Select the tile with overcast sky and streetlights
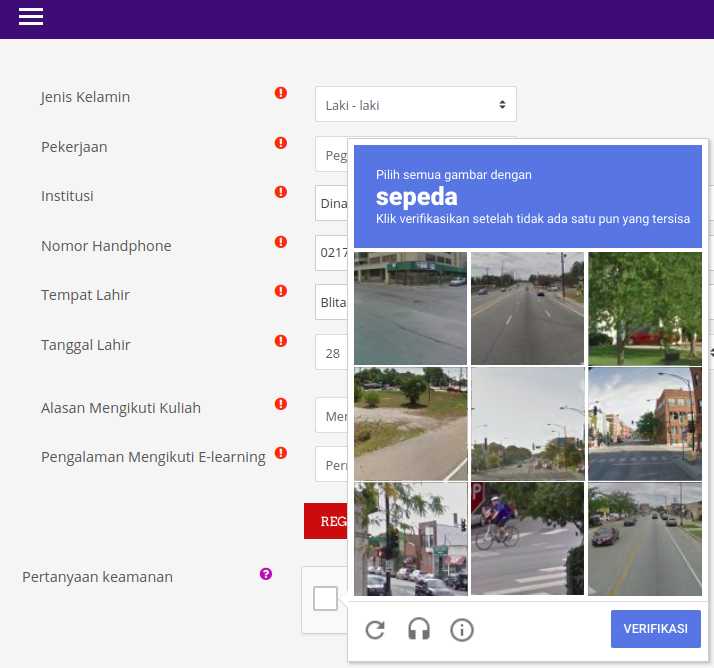 527,424
